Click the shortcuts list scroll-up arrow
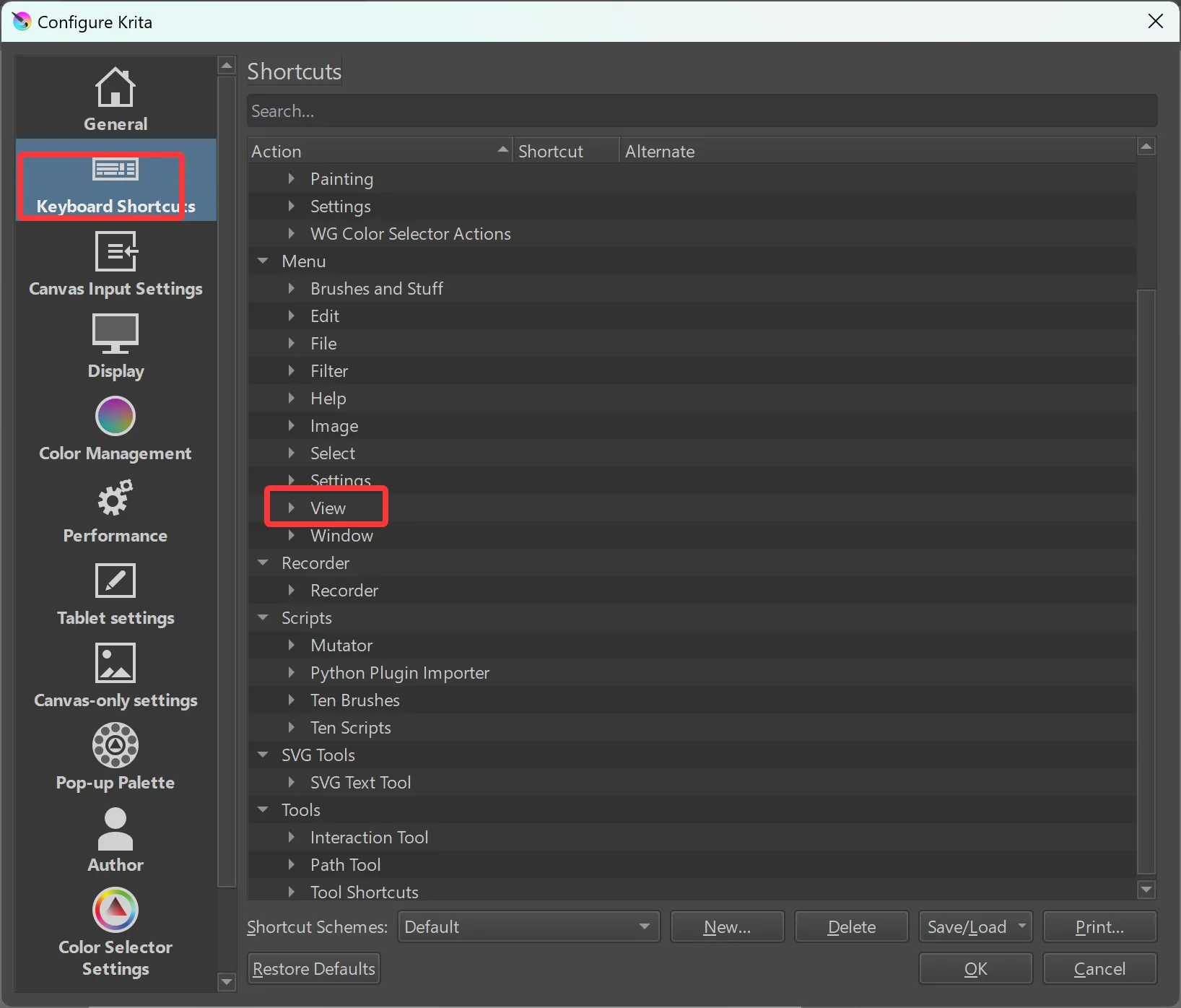 (1146, 147)
